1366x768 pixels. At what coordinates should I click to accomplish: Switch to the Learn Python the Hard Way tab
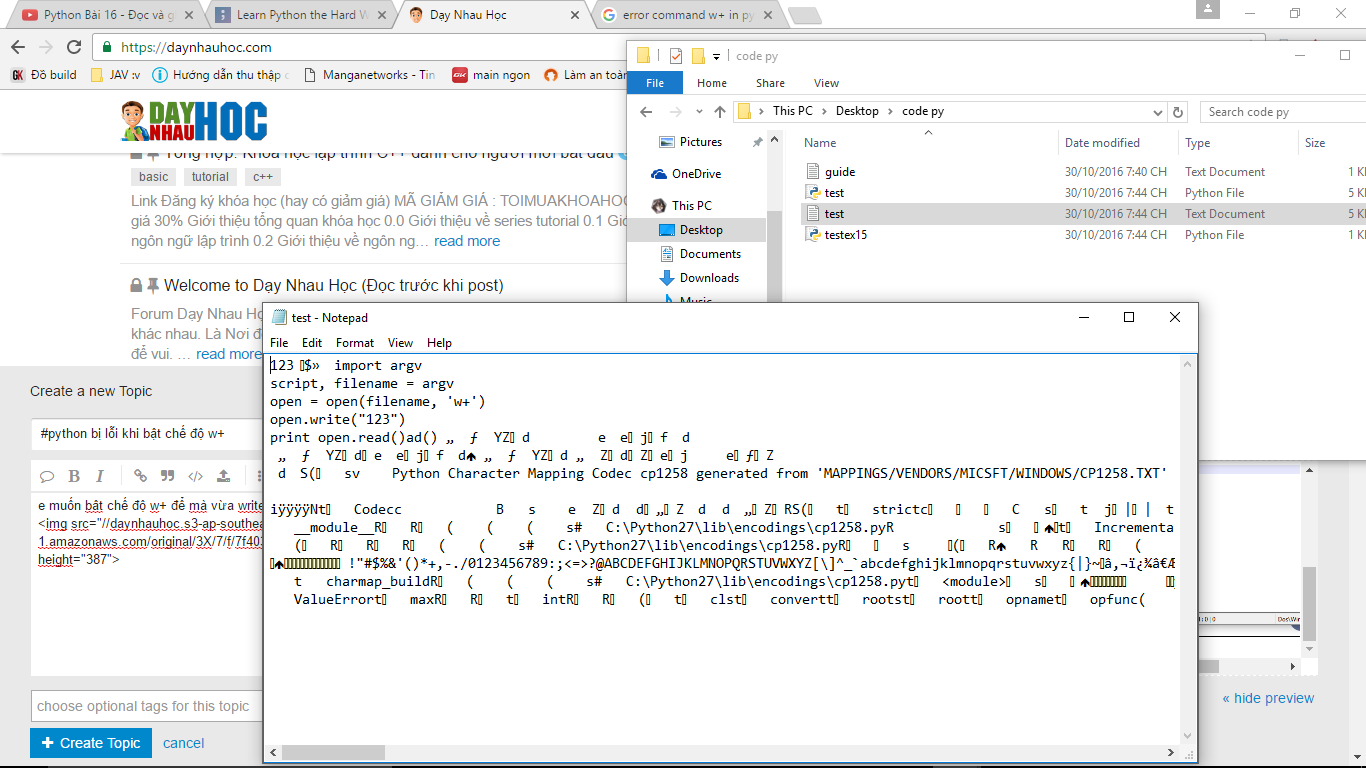(x=300, y=15)
